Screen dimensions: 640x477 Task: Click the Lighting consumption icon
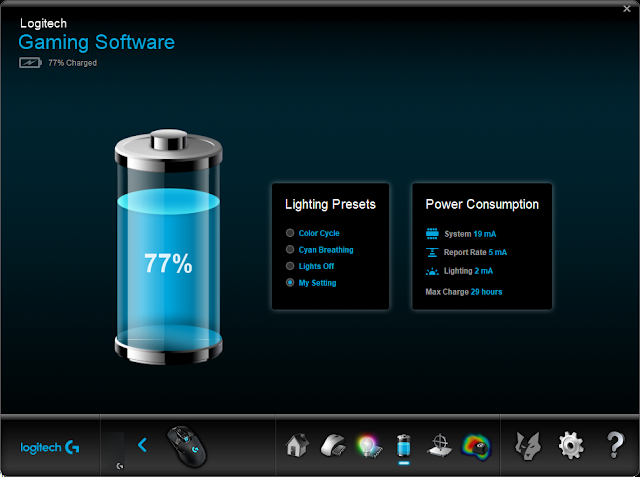click(432, 271)
